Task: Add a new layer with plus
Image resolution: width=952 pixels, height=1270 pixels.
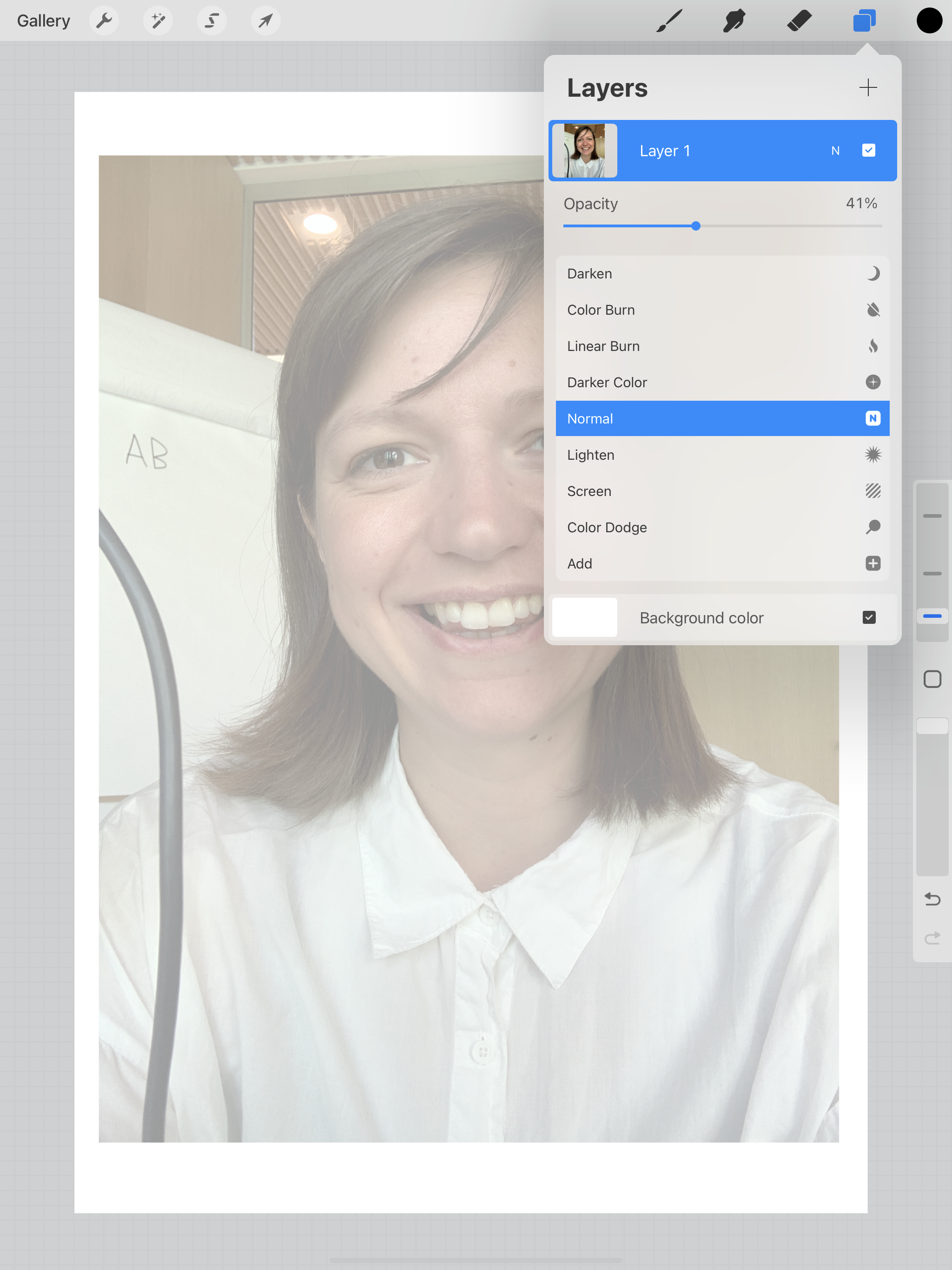Action: (x=867, y=88)
